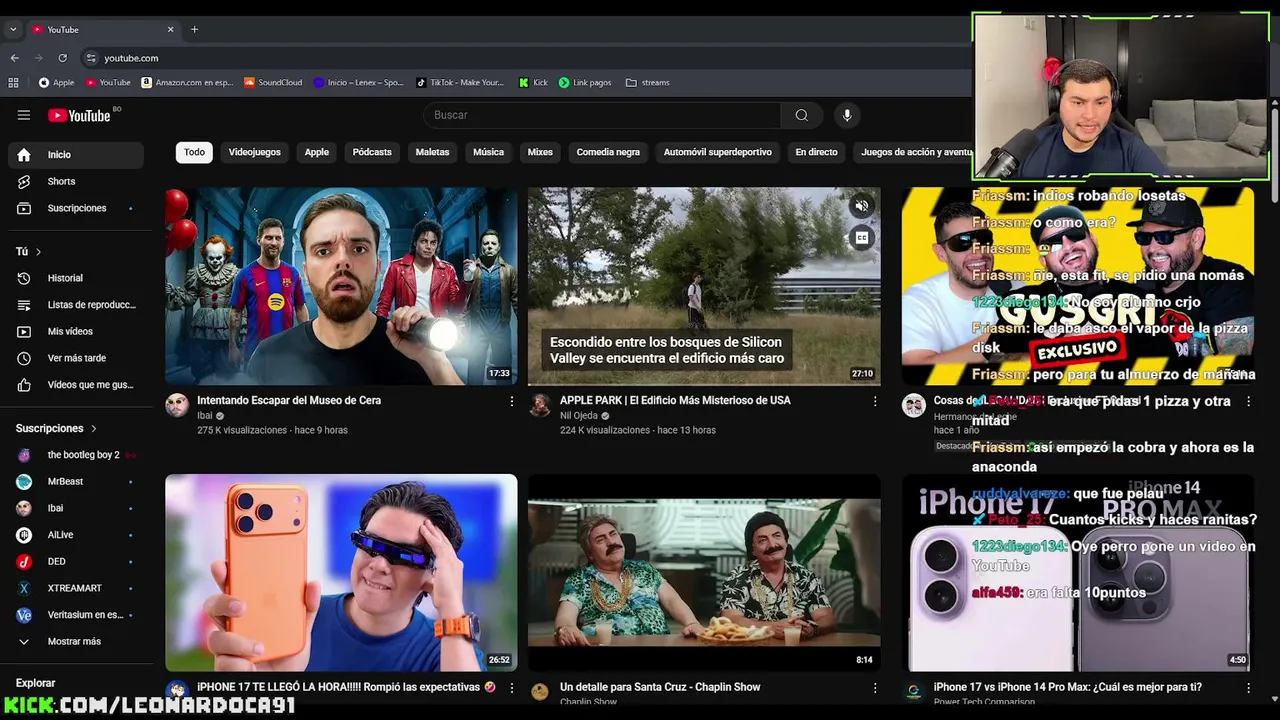Expand Mostrar más subscriptions
Image resolution: width=1280 pixels, height=720 pixels.
(x=76, y=642)
